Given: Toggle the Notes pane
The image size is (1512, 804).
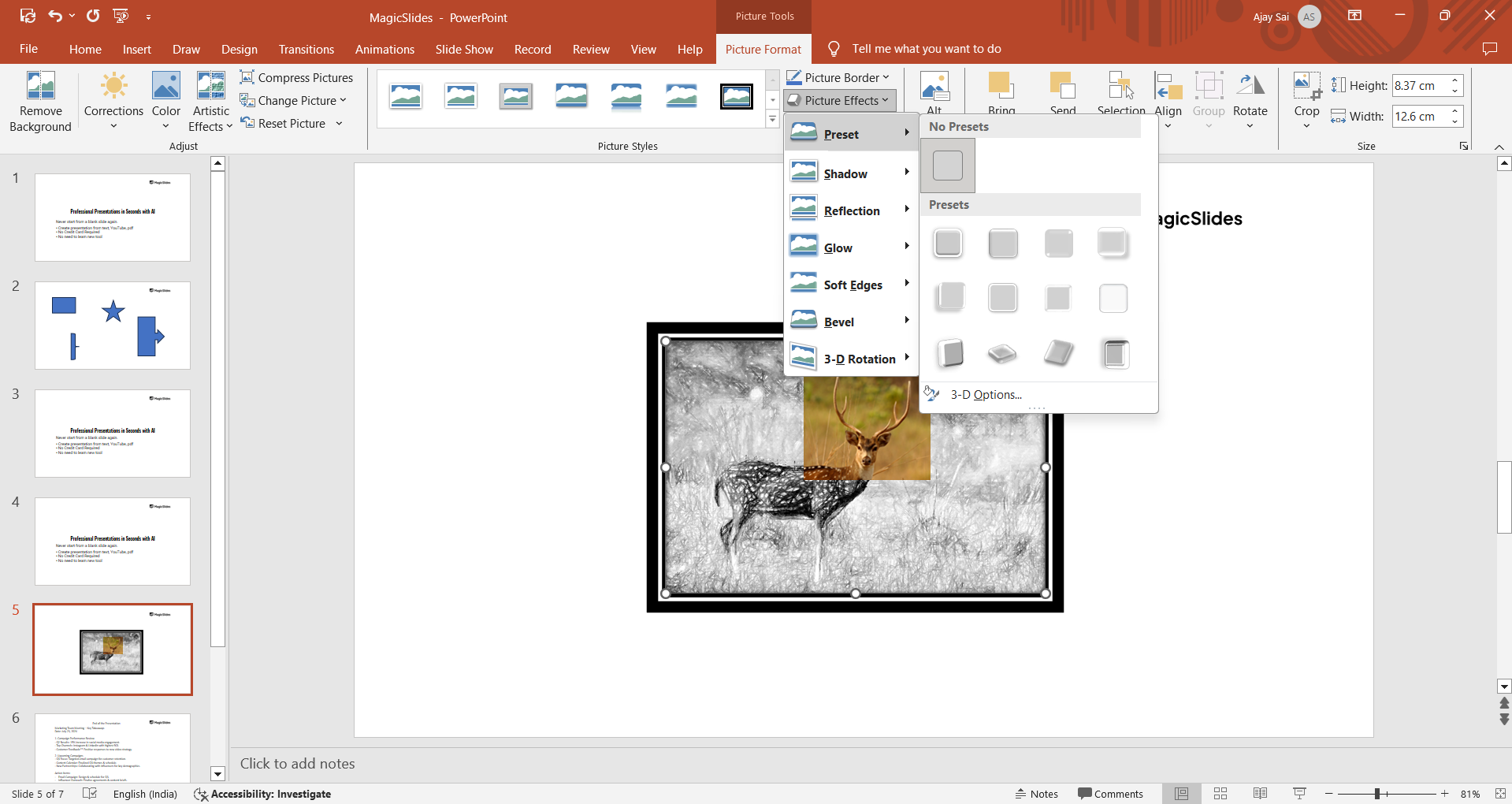Looking at the screenshot, I should pos(1036,794).
